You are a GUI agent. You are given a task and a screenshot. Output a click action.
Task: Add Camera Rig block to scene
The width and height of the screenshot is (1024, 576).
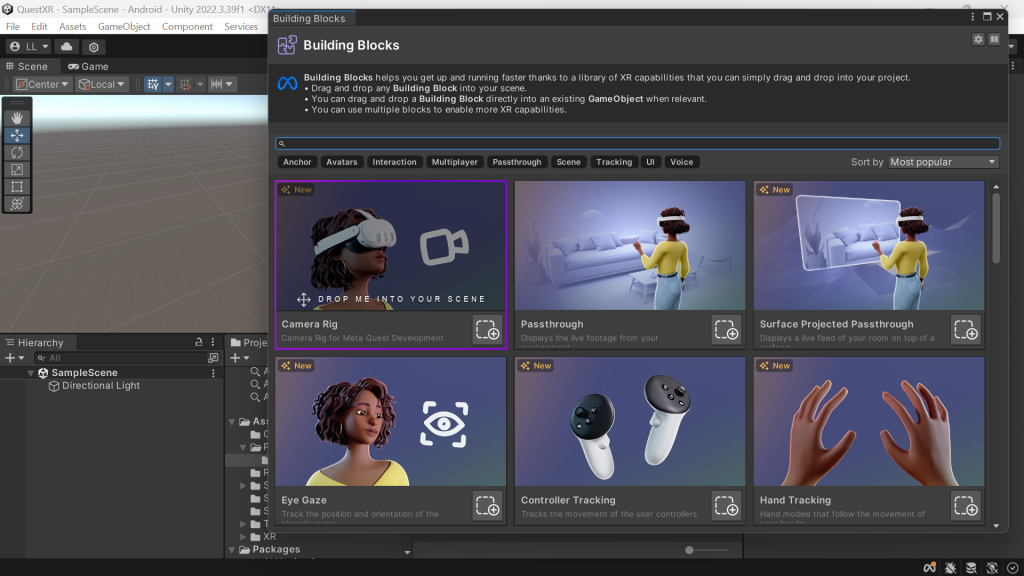tap(487, 330)
